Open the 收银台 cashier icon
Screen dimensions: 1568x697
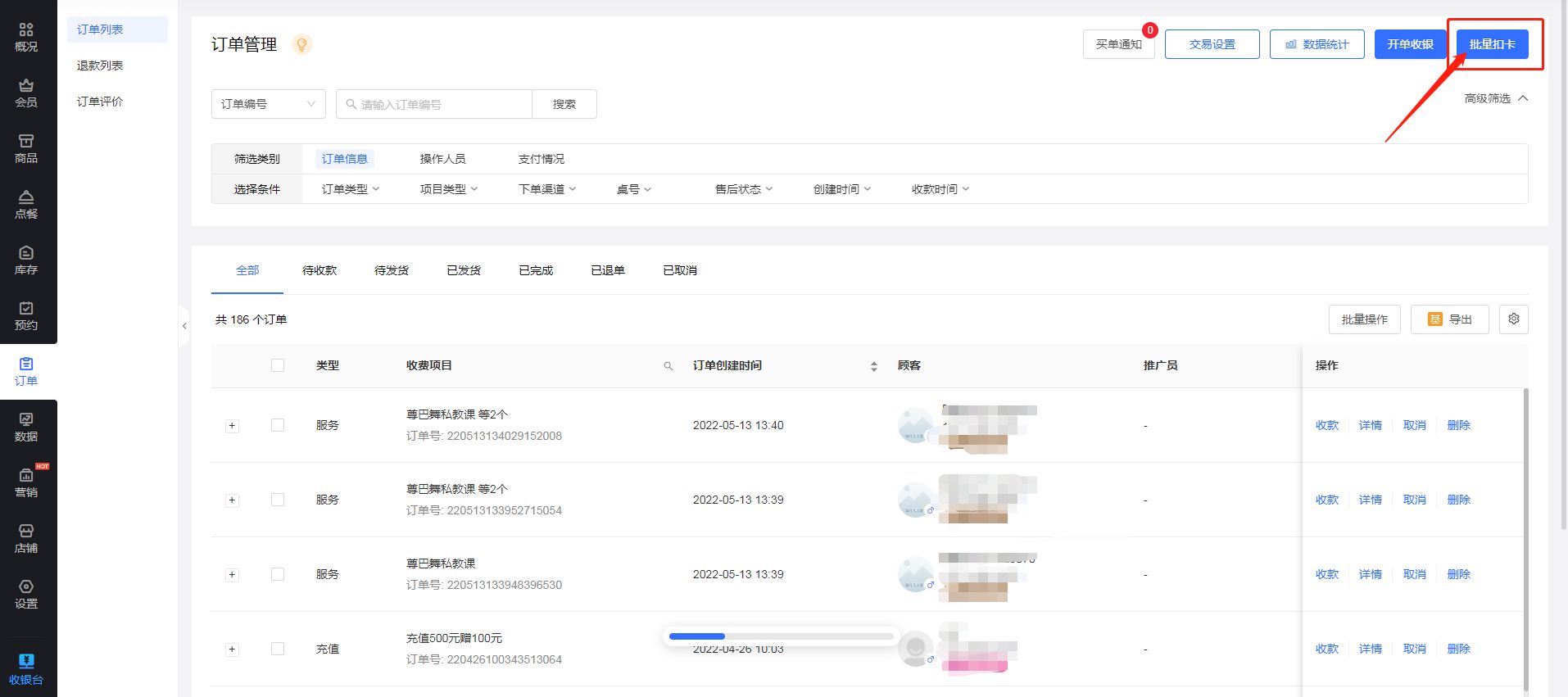(x=26, y=669)
